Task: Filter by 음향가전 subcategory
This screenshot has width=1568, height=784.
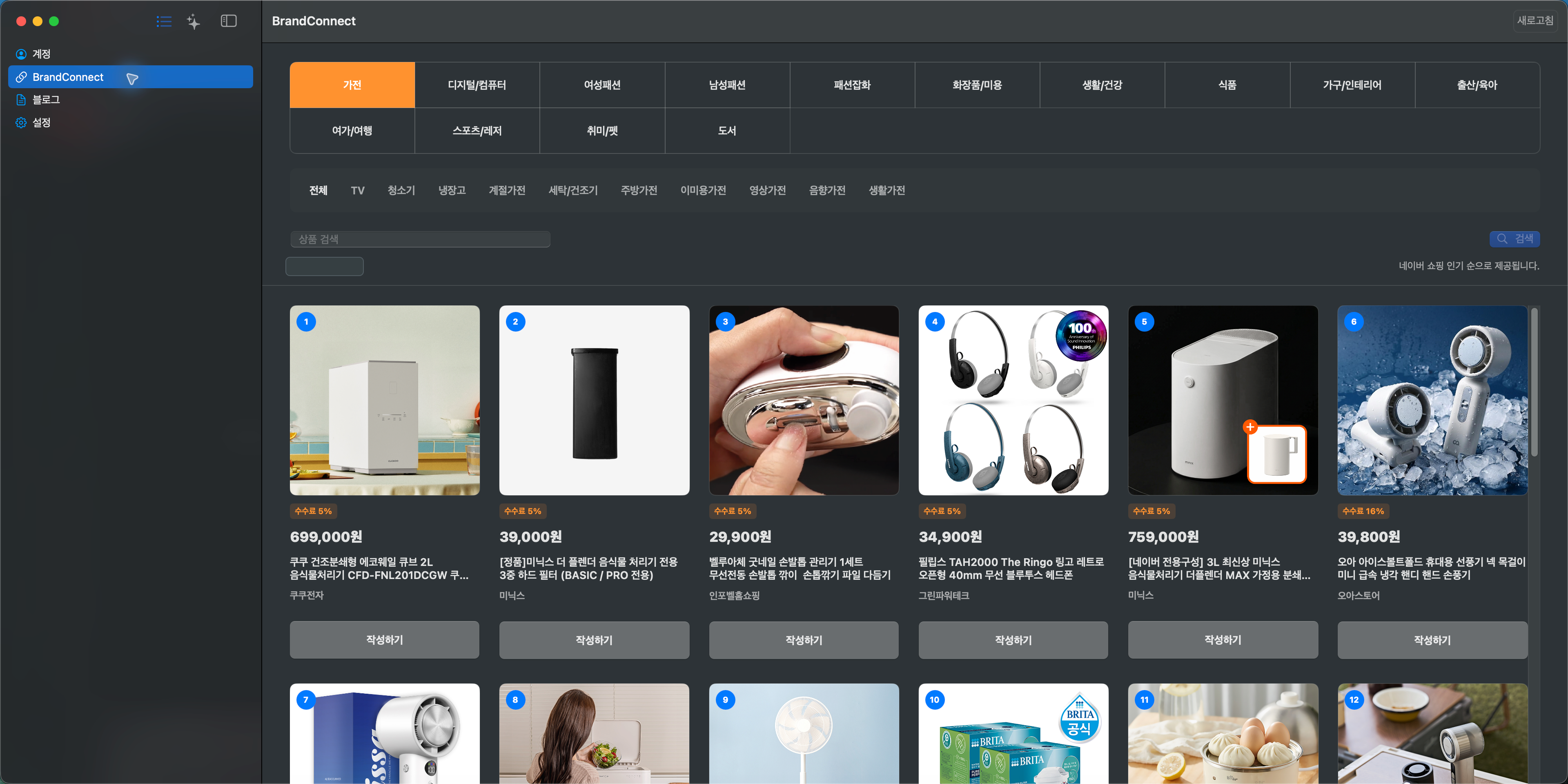Action: point(827,191)
